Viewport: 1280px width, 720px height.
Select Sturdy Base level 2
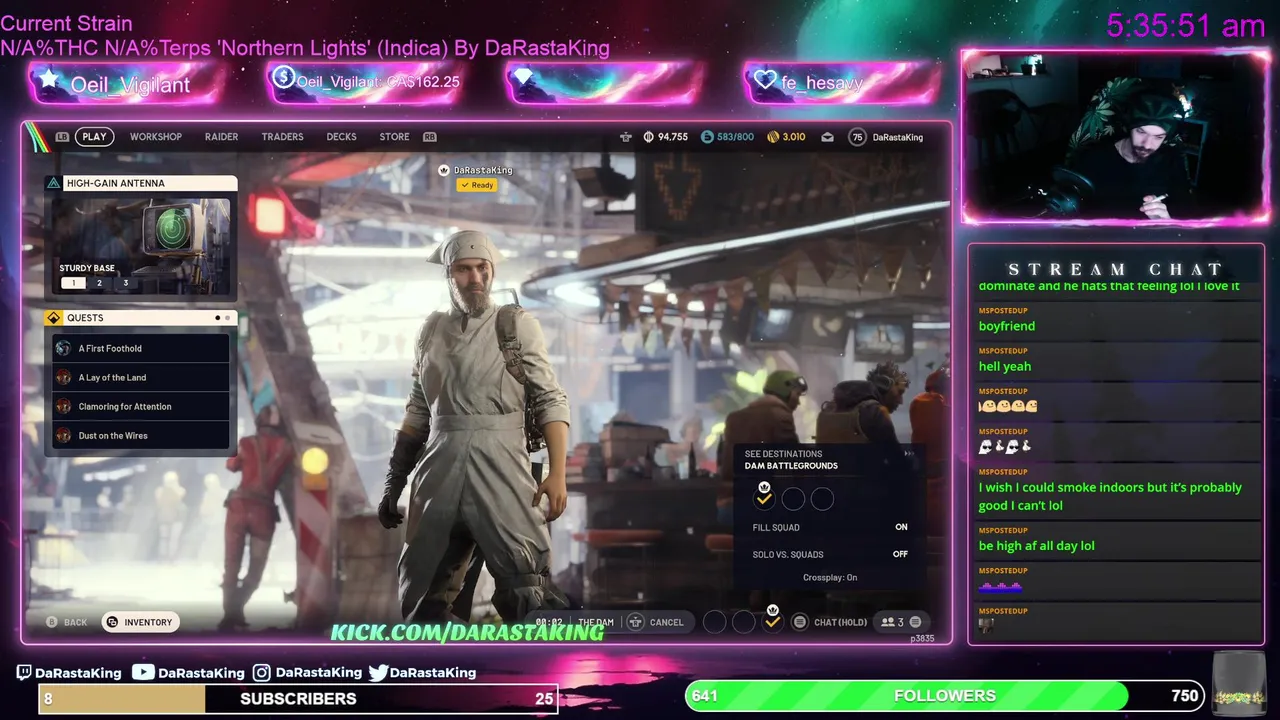99,283
